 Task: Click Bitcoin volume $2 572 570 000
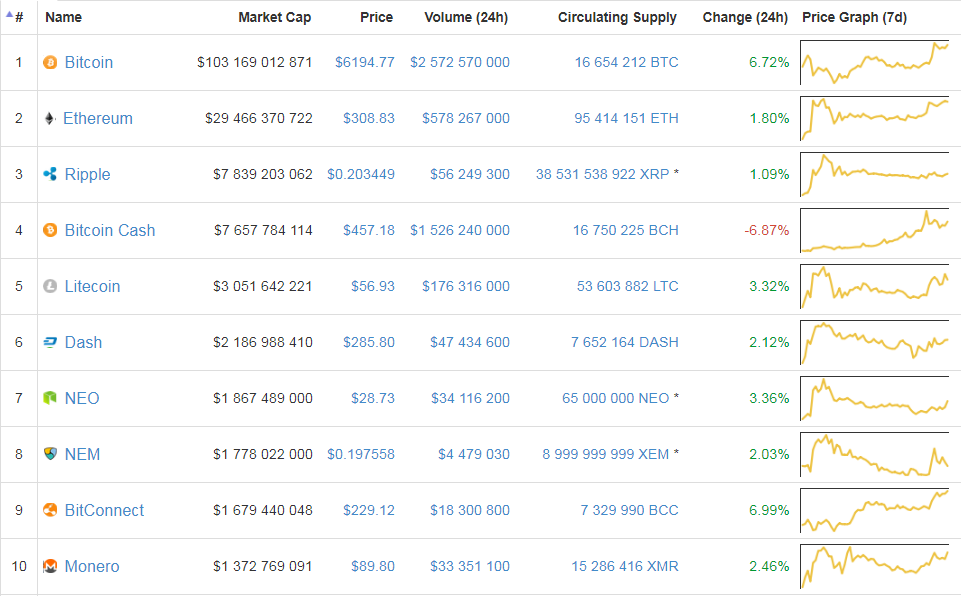(x=460, y=63)
